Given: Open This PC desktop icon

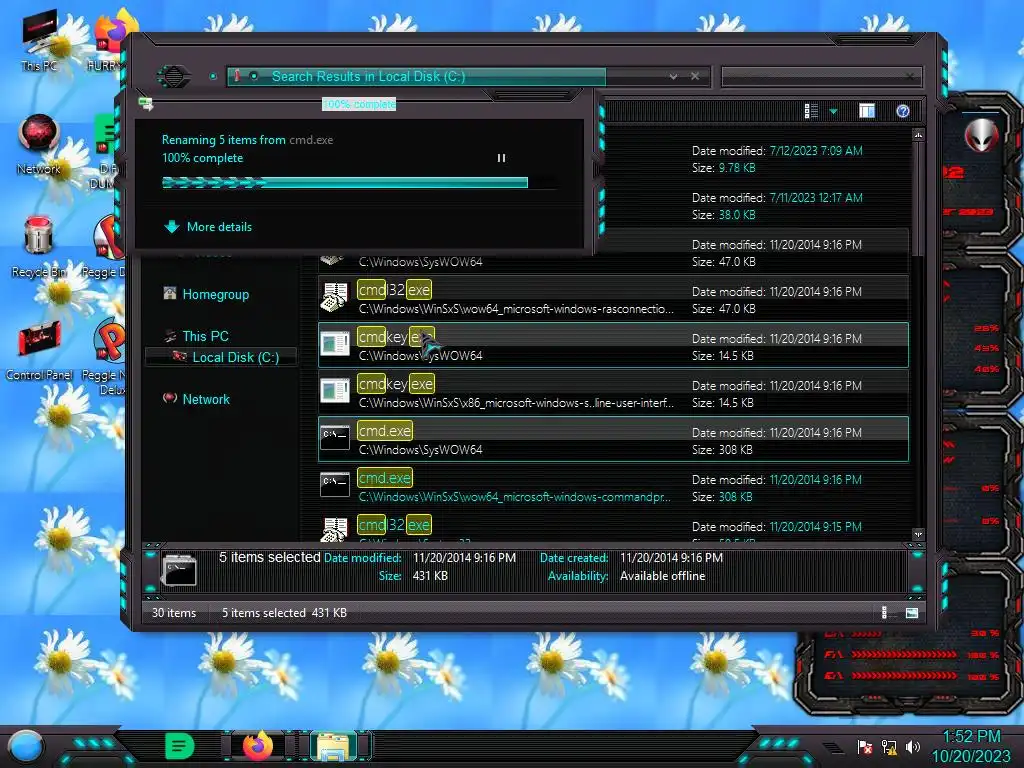Looking at the screenshot, I should click(39, 40).
